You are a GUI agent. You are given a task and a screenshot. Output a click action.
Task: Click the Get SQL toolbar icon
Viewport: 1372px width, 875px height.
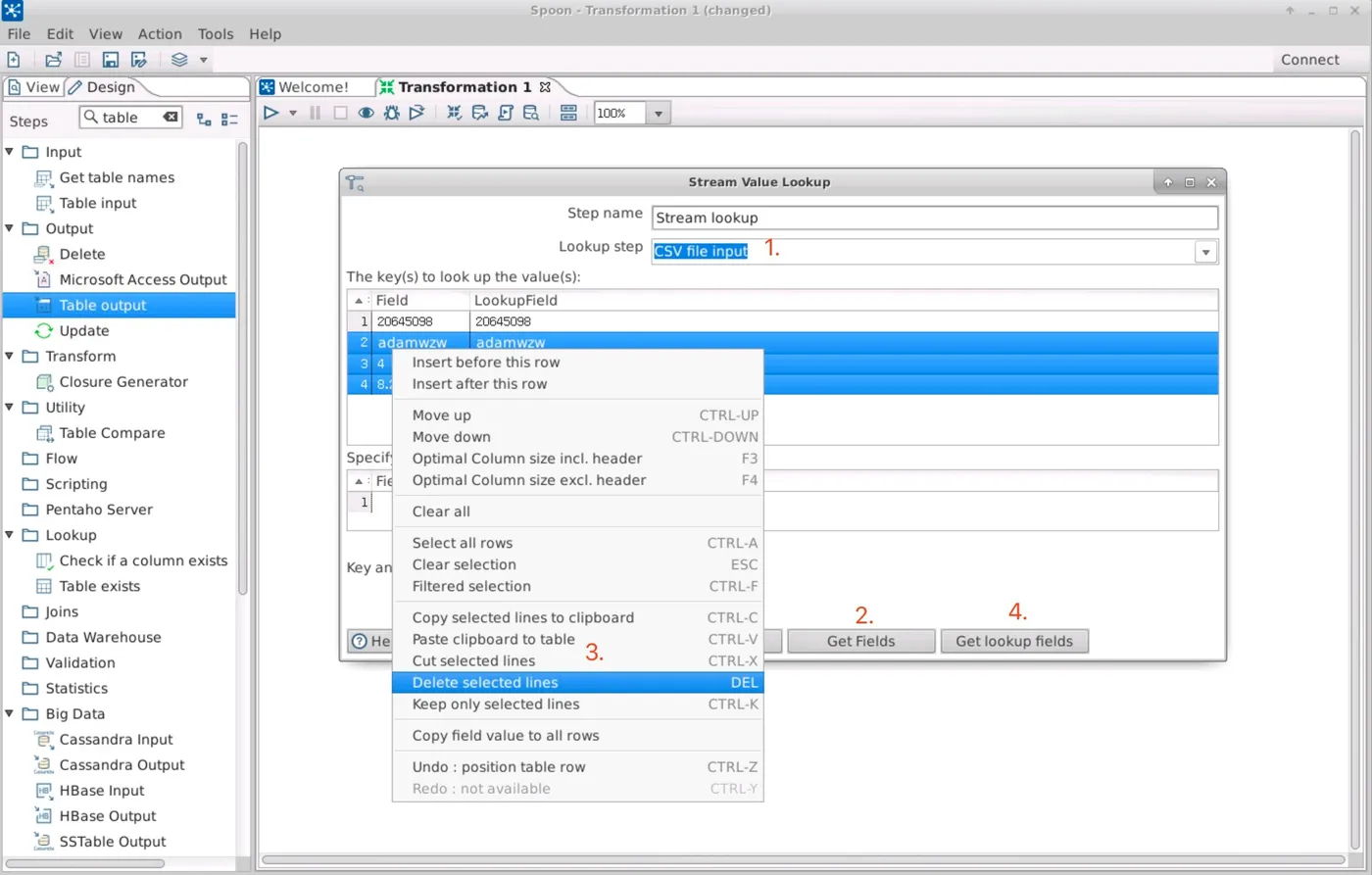pyautogui.click(x=506, y=113)
